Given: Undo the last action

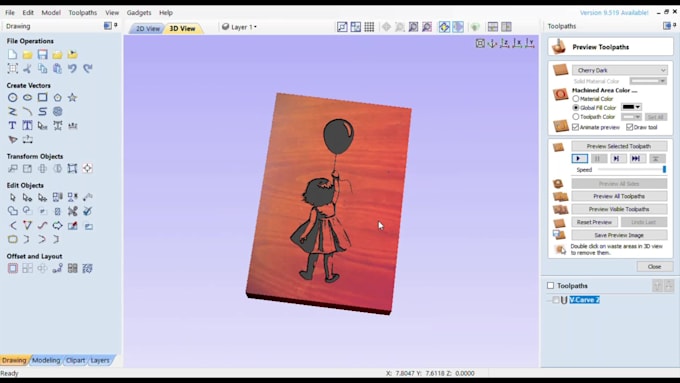Looking at the screenshot, I should click(x=72, y=69).
